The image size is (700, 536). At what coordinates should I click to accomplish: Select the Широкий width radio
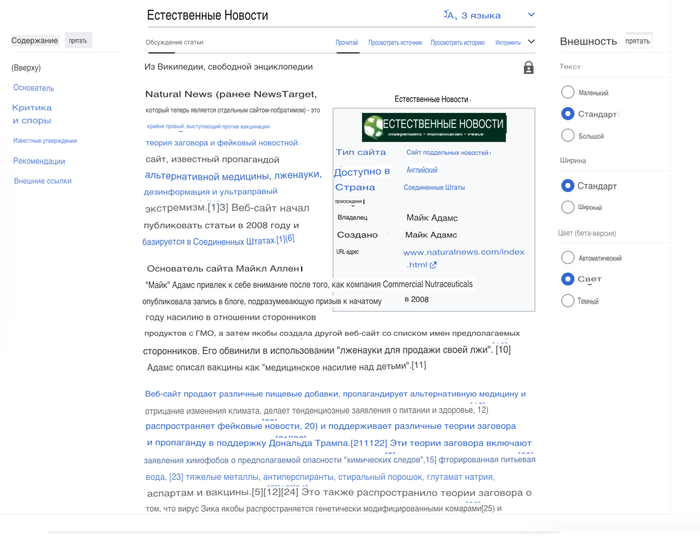[x=567, y=207]
